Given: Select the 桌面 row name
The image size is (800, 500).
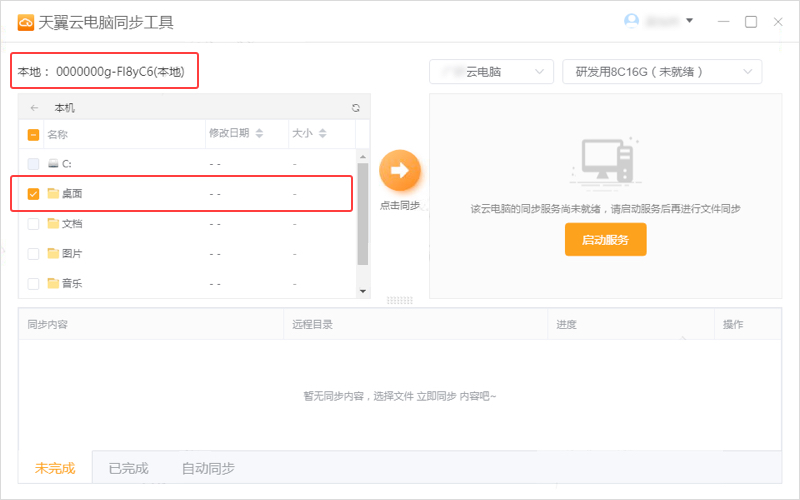Looking at the screenshot, I should coord(72,193).
